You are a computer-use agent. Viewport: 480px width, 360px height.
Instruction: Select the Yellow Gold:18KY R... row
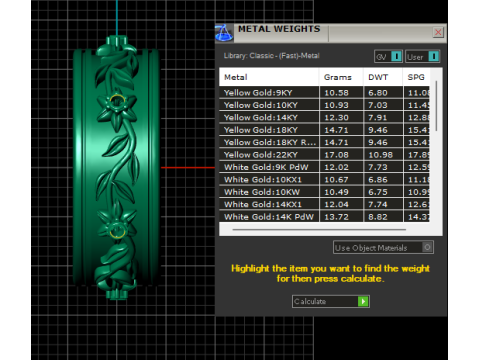pyautogui.click(x=324, y=142)
